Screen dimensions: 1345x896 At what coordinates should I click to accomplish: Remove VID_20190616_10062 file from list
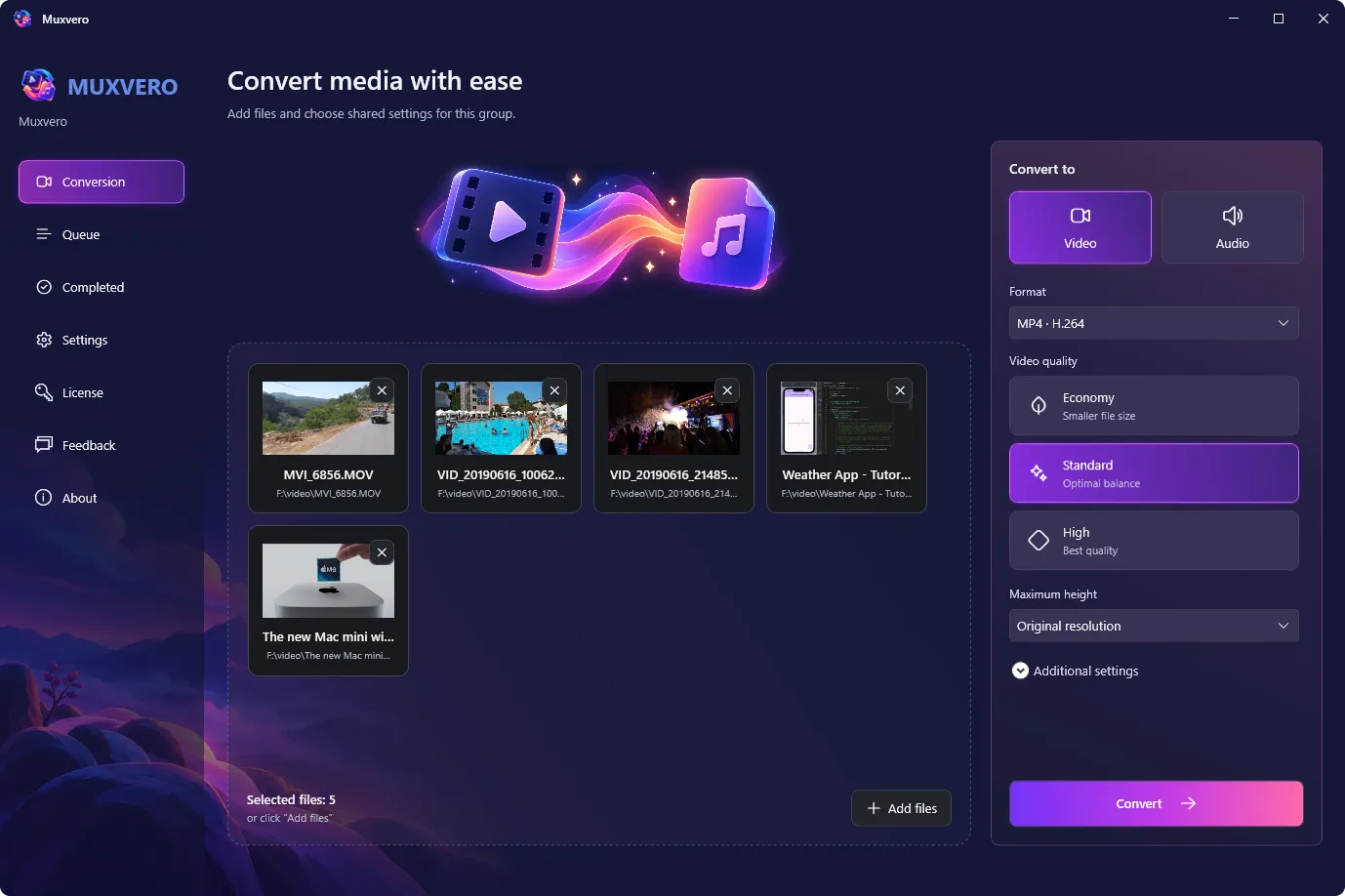554,390
